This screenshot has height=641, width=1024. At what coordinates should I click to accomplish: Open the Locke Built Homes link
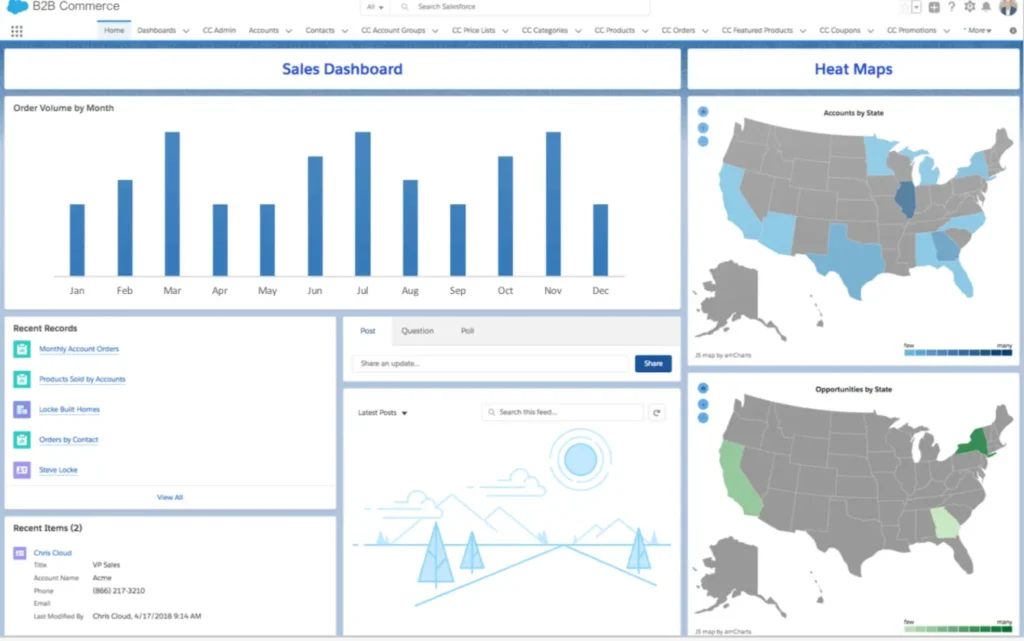coord(69,409)
